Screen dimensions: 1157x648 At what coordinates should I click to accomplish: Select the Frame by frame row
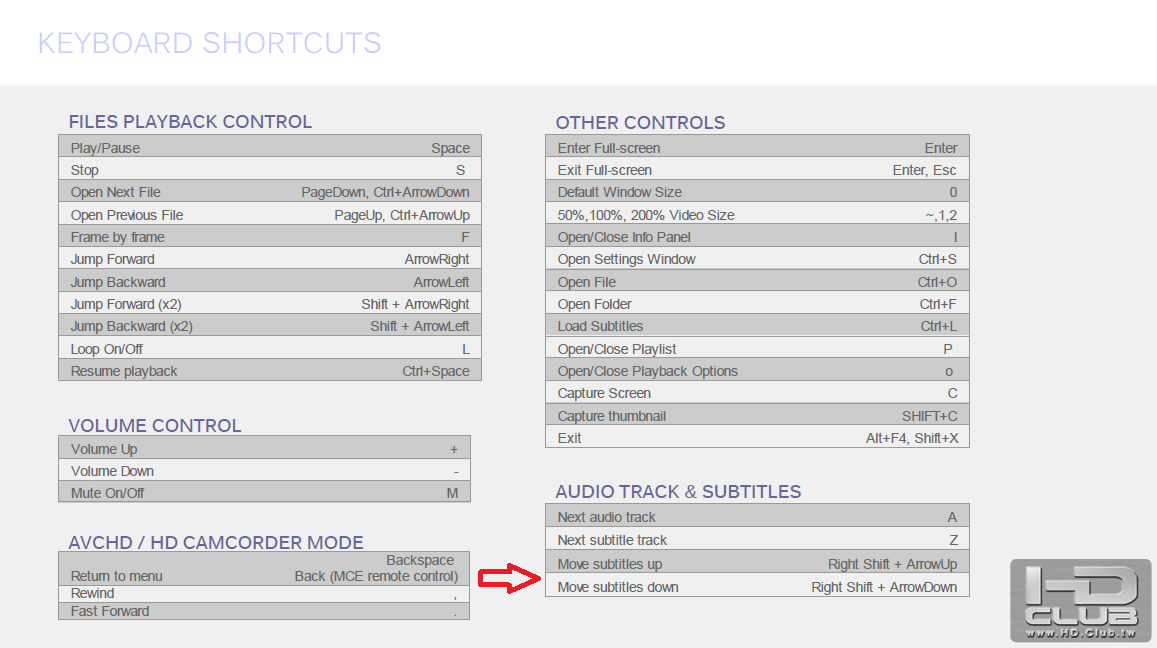[270, 237]
